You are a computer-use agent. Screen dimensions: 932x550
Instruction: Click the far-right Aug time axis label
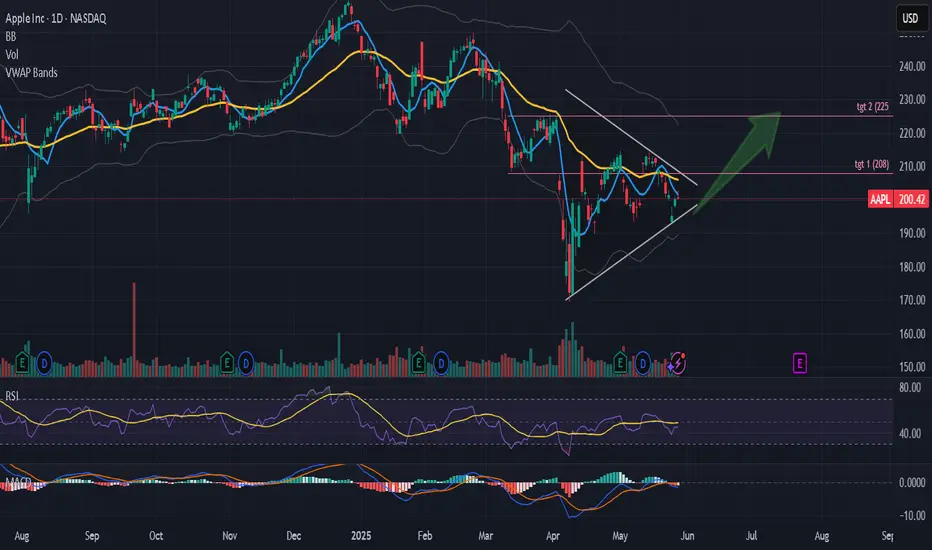point(821,536)
